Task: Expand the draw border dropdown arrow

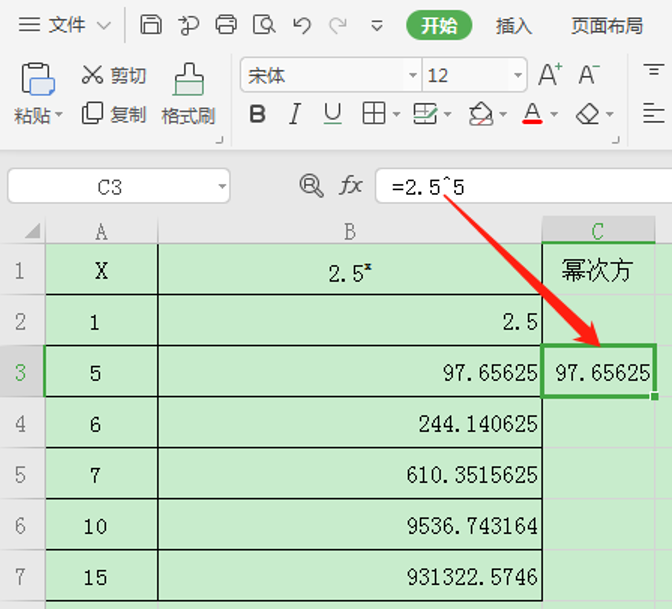Action: [x=447, y=114]
